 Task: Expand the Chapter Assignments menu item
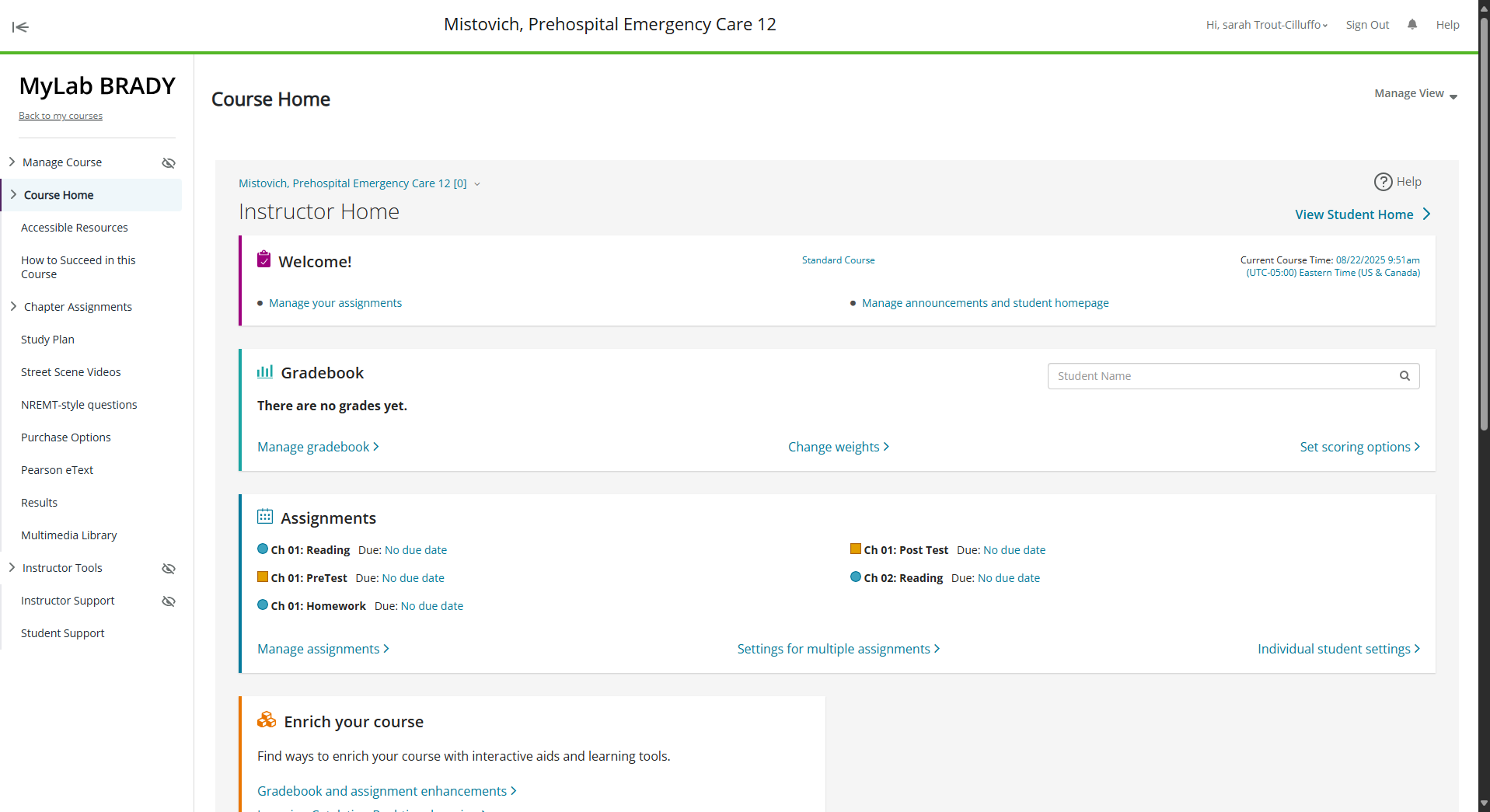tap(14, 307)
